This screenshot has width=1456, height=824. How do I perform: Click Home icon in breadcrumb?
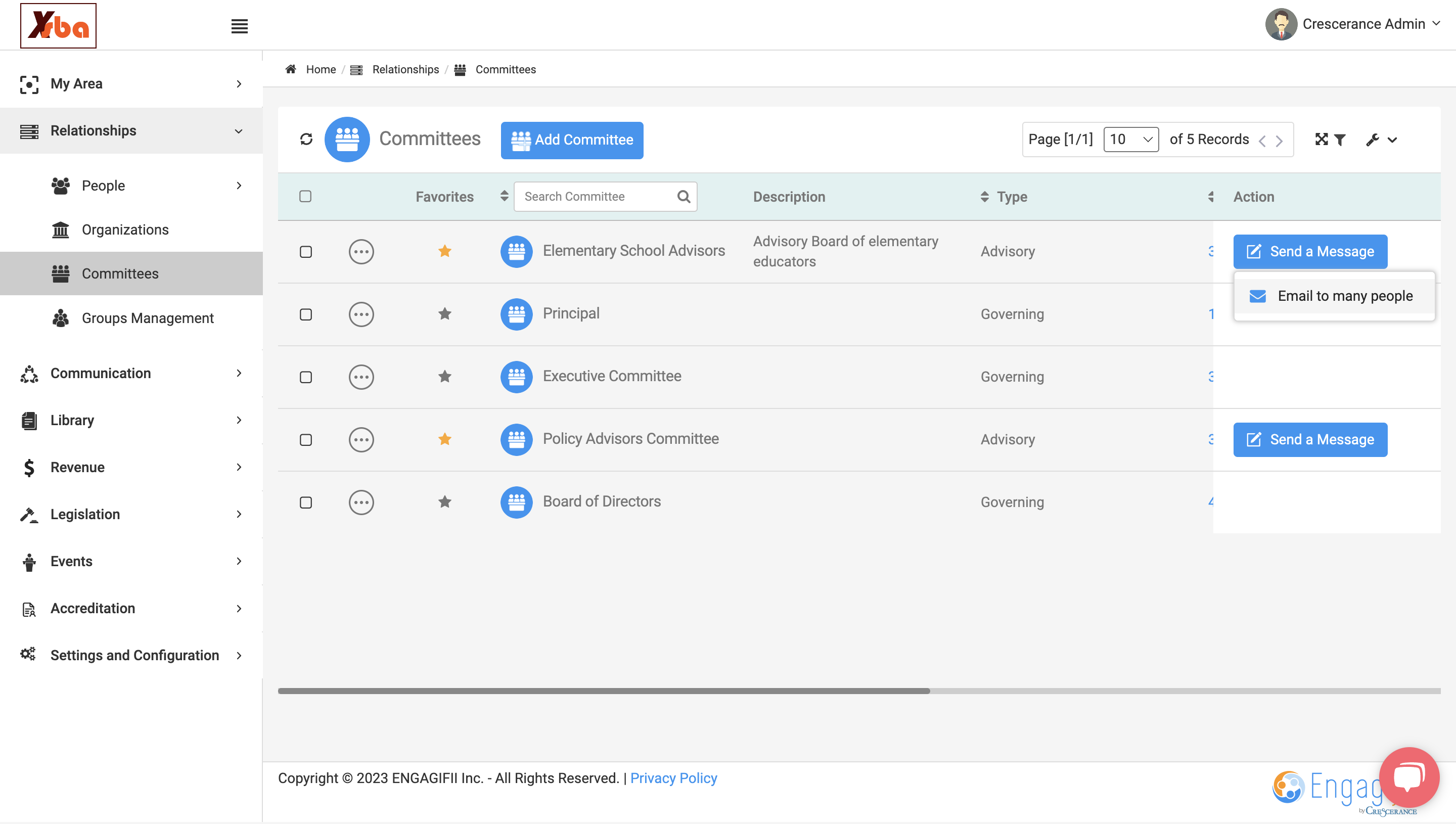click(x=291, y=69)
